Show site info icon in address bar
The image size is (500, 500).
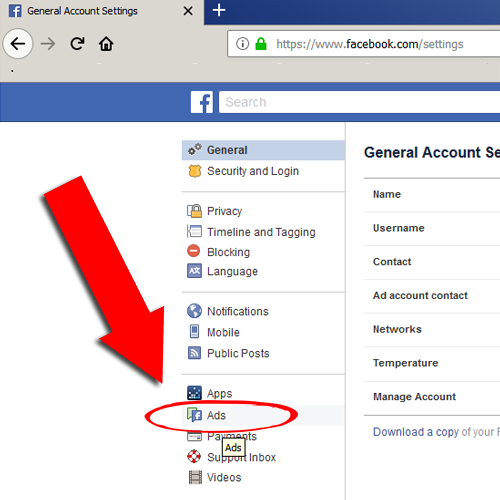[x=242, y=44]
